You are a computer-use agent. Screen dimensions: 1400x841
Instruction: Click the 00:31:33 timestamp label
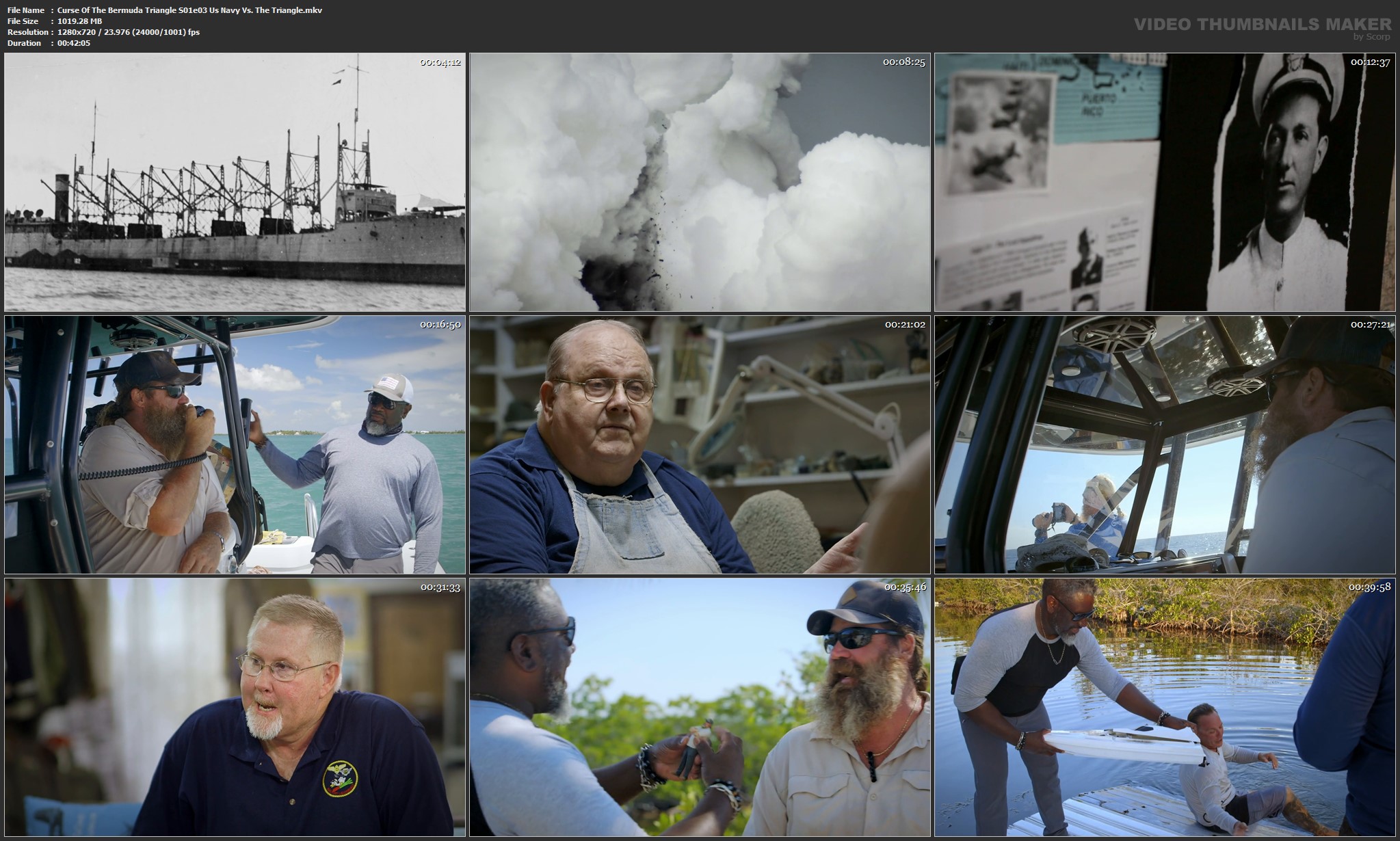pos(440,587)
